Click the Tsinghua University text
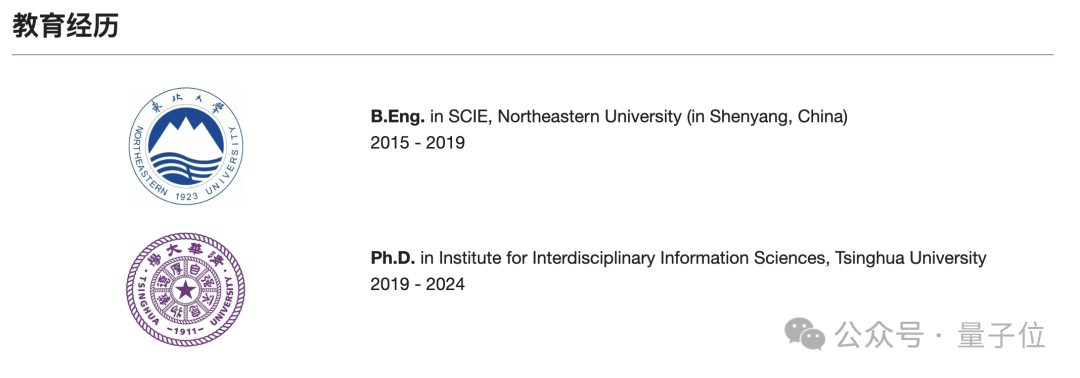1080x378 pixels. (x=911, y=258)
